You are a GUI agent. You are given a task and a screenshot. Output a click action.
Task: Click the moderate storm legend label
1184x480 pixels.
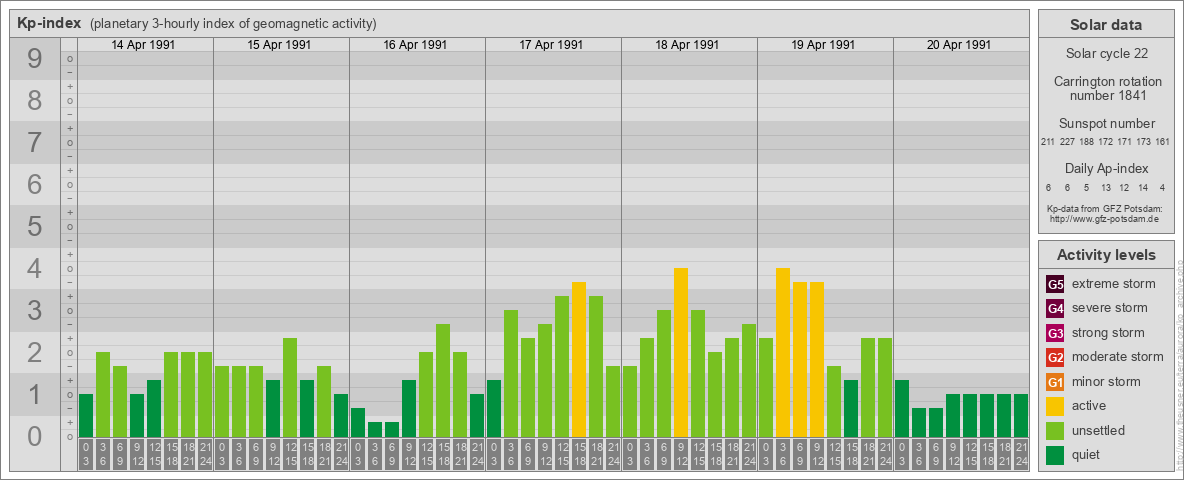pos(1118,357)
